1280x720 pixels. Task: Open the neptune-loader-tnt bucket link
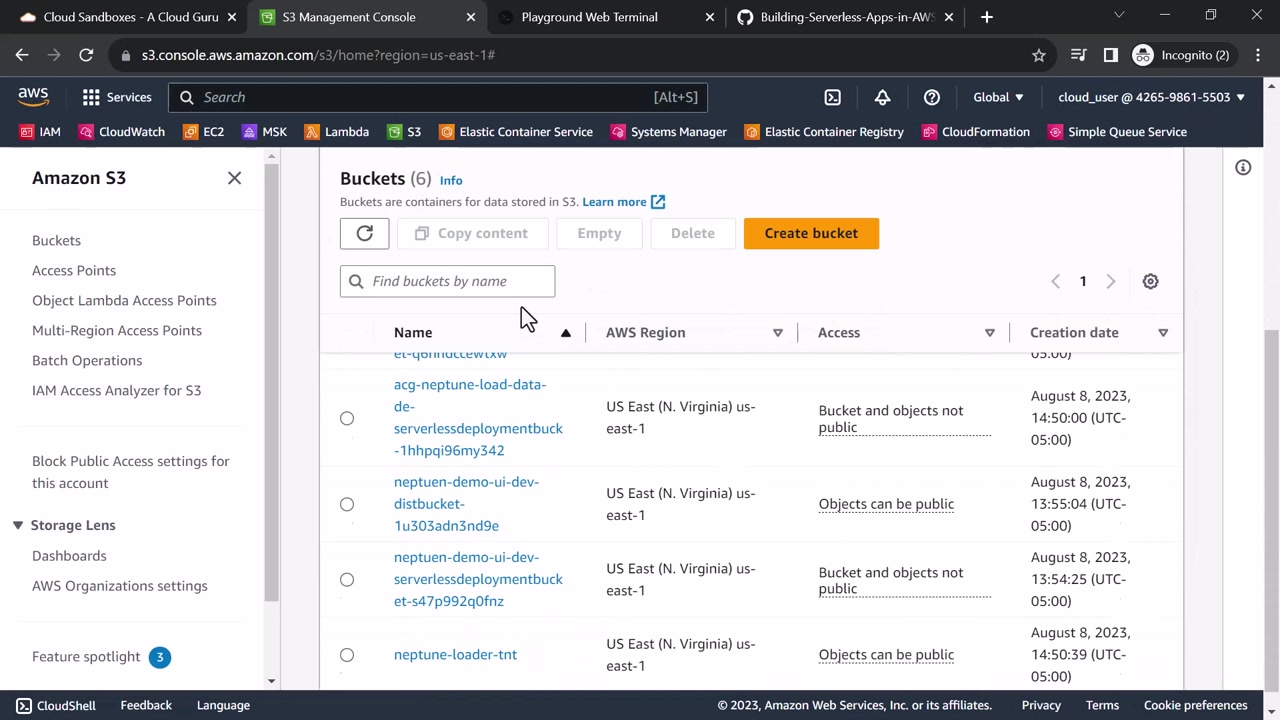[x=455, y=655]
